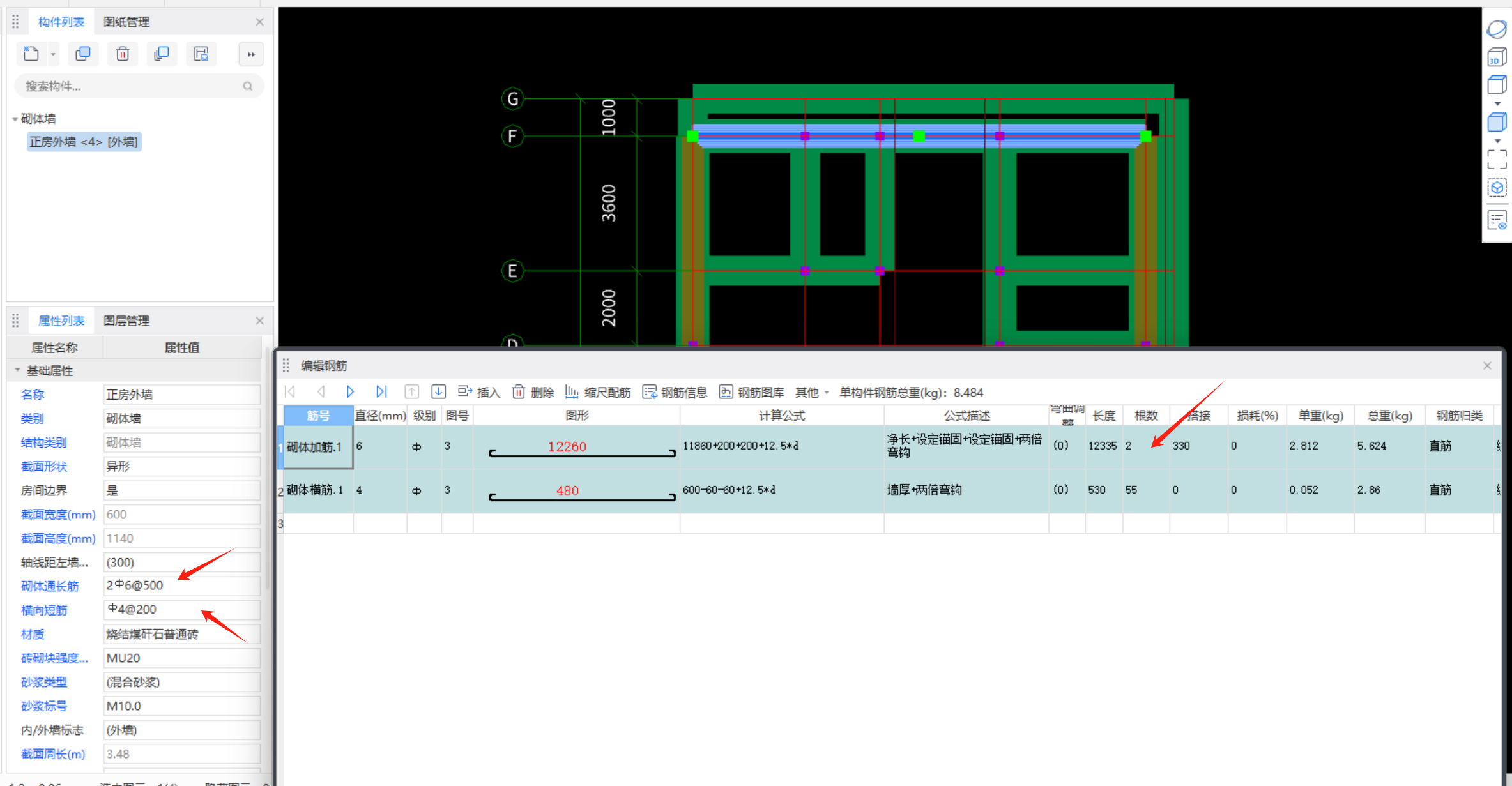Click the MU20 strength value
The width and height of the screenshot is (1512, 786).
click(x=182, y=658)
